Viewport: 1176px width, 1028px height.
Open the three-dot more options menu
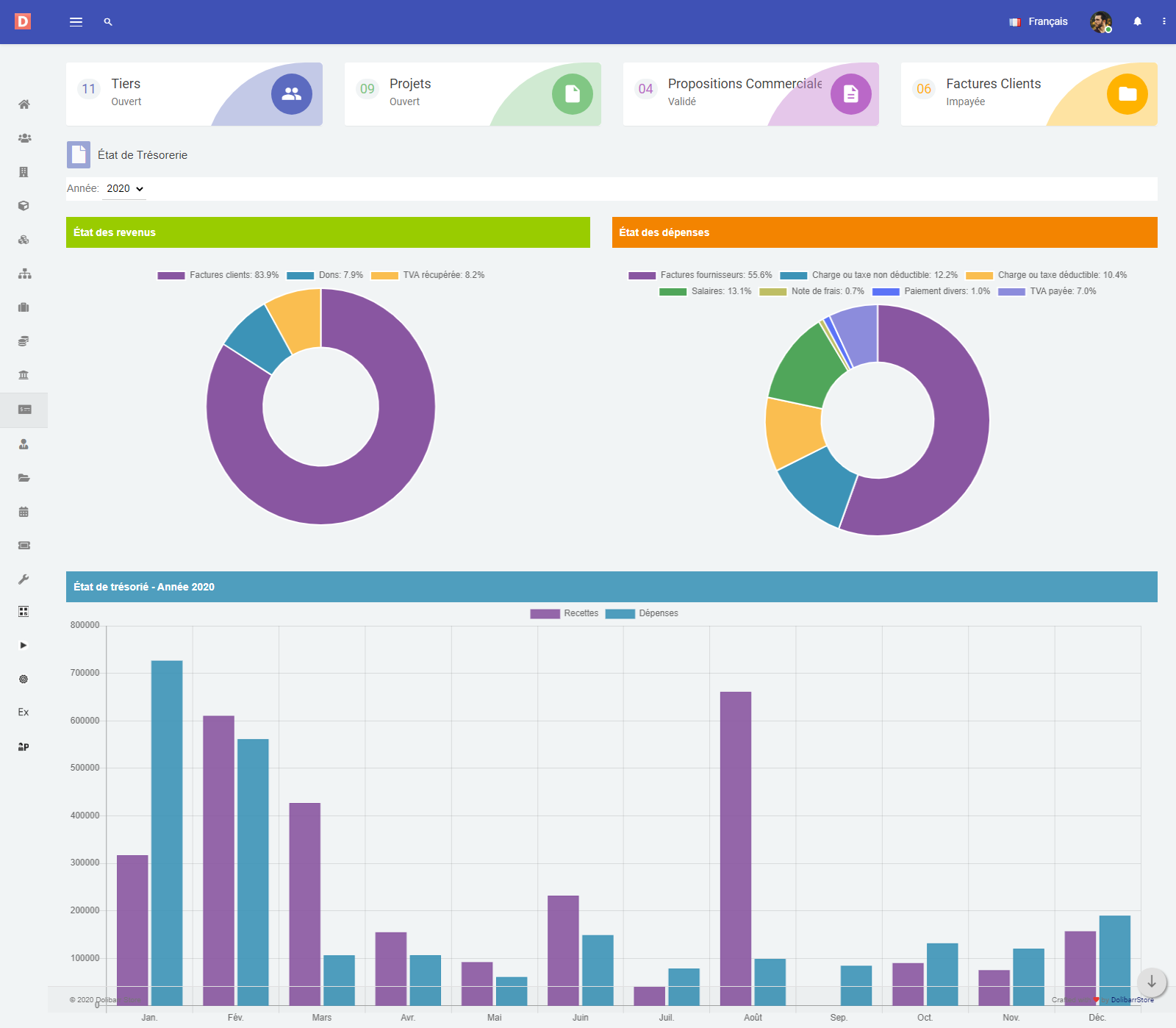click(1164, 22)
